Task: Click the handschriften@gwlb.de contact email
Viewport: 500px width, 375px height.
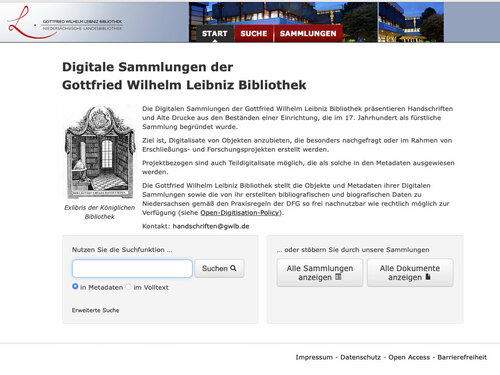Action: pyautogui.click(x=211, y=226)
